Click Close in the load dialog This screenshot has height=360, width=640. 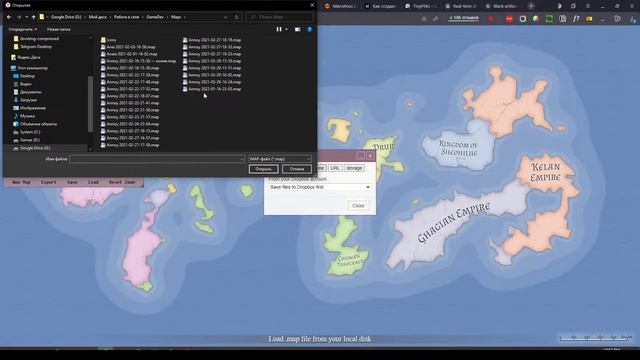coord(358,206)
